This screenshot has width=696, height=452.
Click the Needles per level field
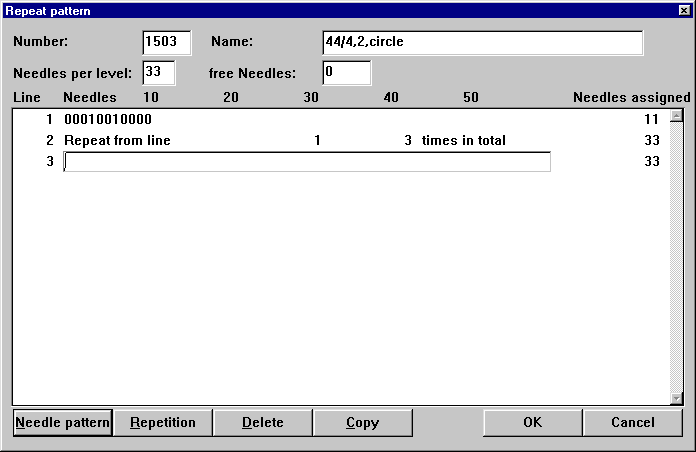coord(159,73)
